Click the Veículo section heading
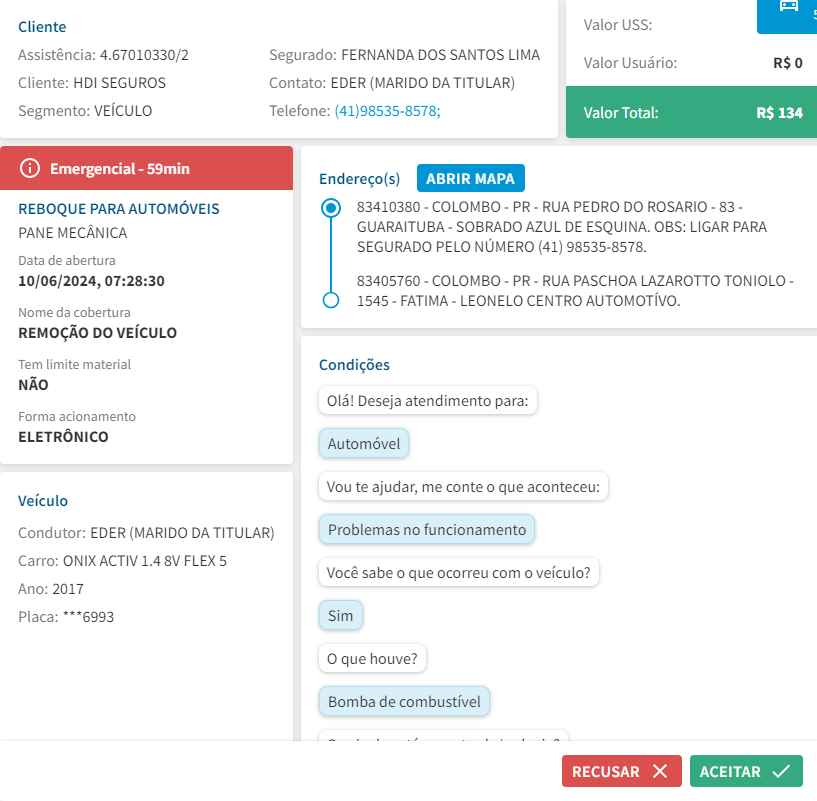This screenshot has width=817, height=801. tap(43, 501)
